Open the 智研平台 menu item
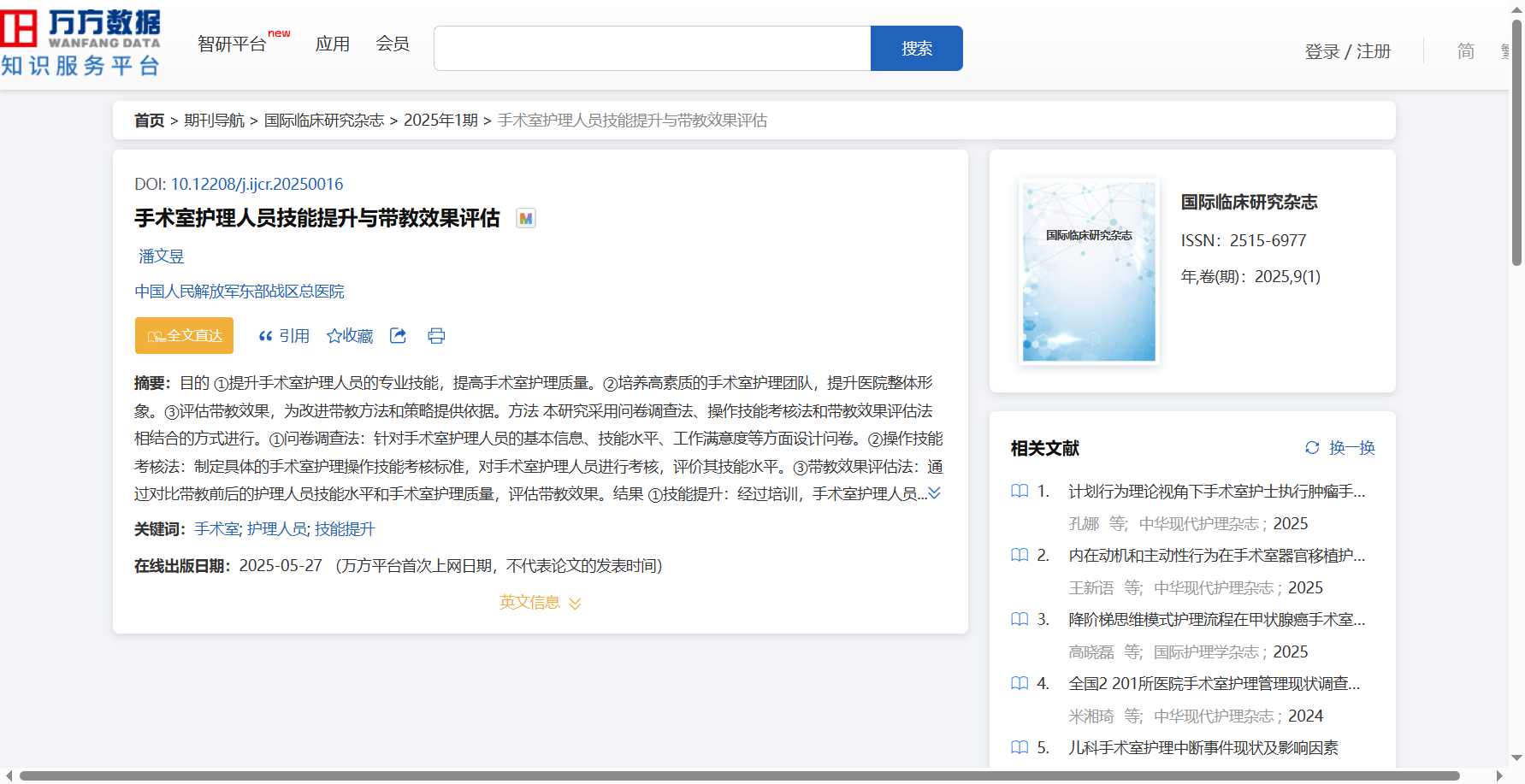The height and width of the screenshot is (784, 1525). tap(232, 44)
